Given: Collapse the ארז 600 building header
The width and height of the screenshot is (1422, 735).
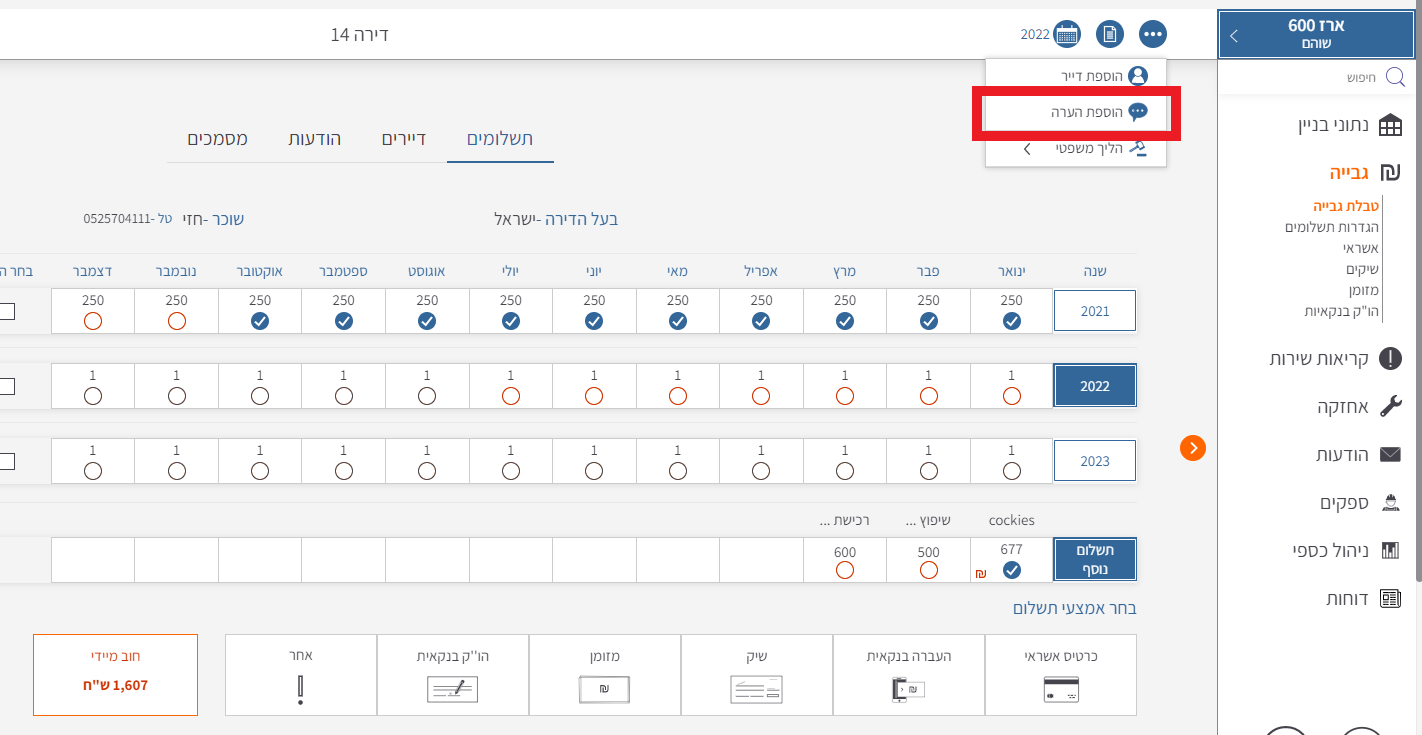Looking at the screenshot, I should [1234, 35].
